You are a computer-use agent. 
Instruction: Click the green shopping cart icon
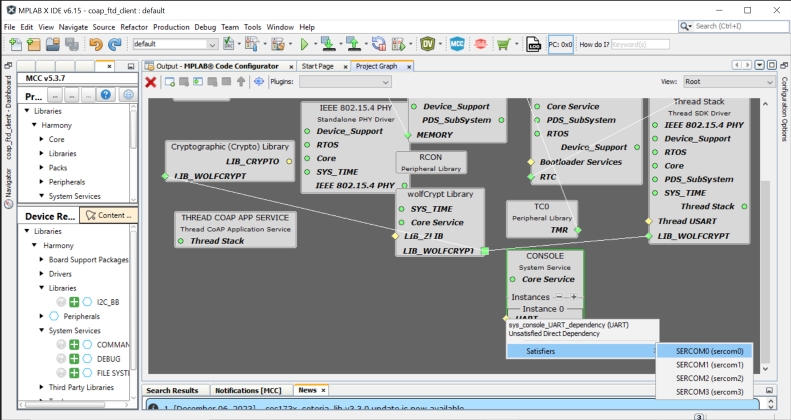coord(503,44)
